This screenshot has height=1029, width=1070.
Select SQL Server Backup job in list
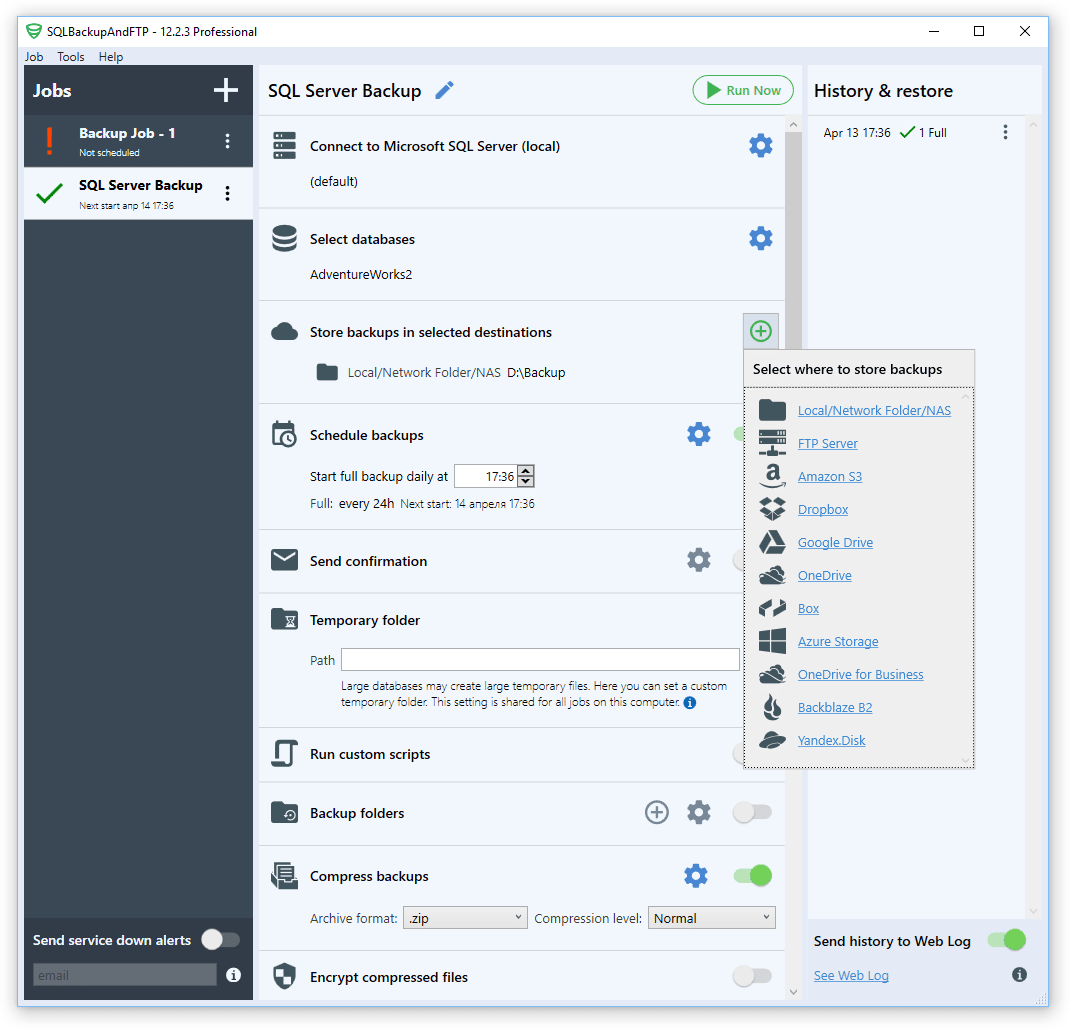point(138,194)
